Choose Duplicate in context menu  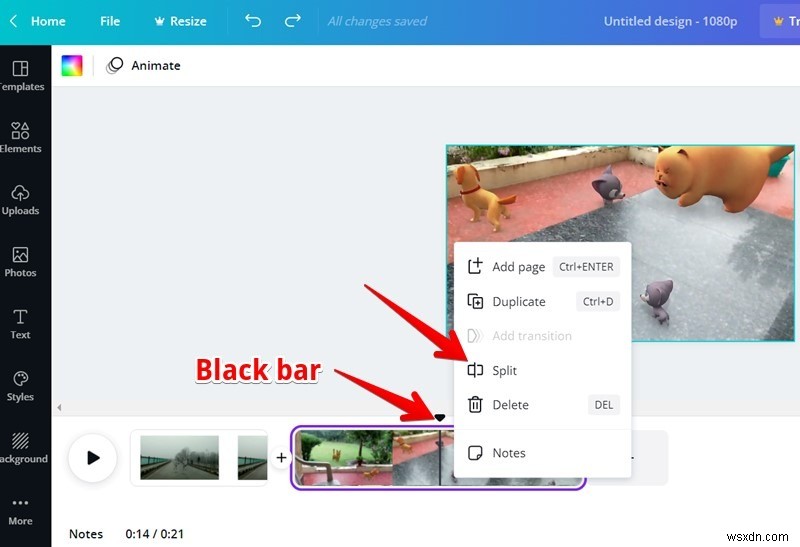coord(543,302)
